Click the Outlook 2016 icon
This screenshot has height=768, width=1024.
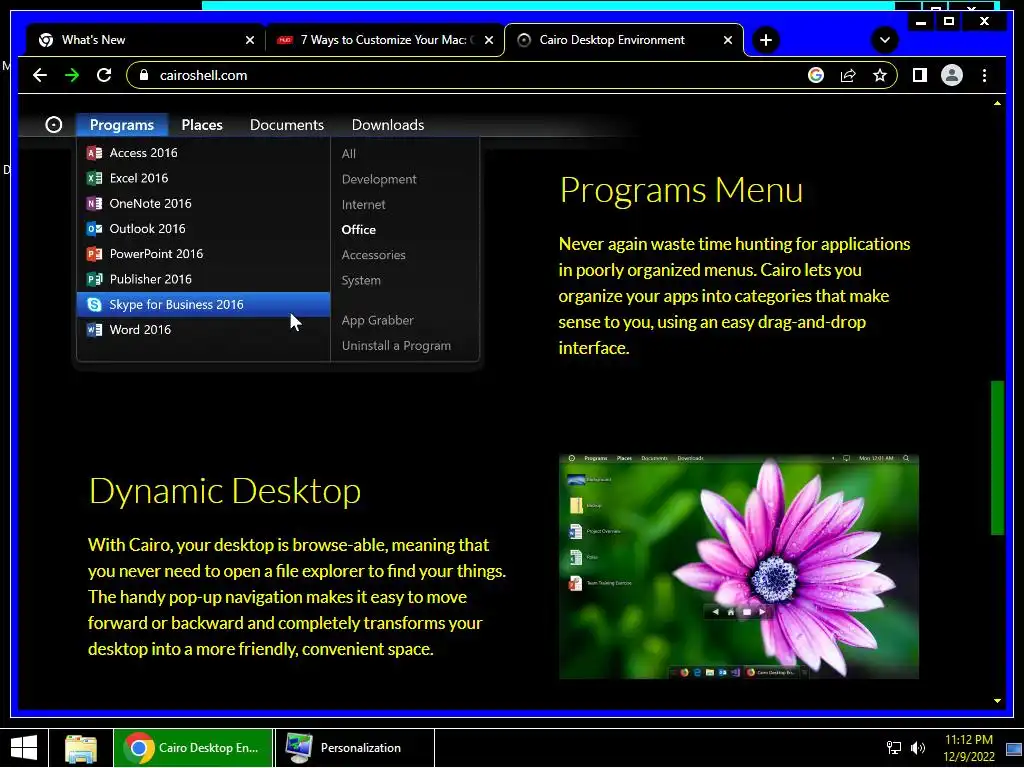[94, 229]
